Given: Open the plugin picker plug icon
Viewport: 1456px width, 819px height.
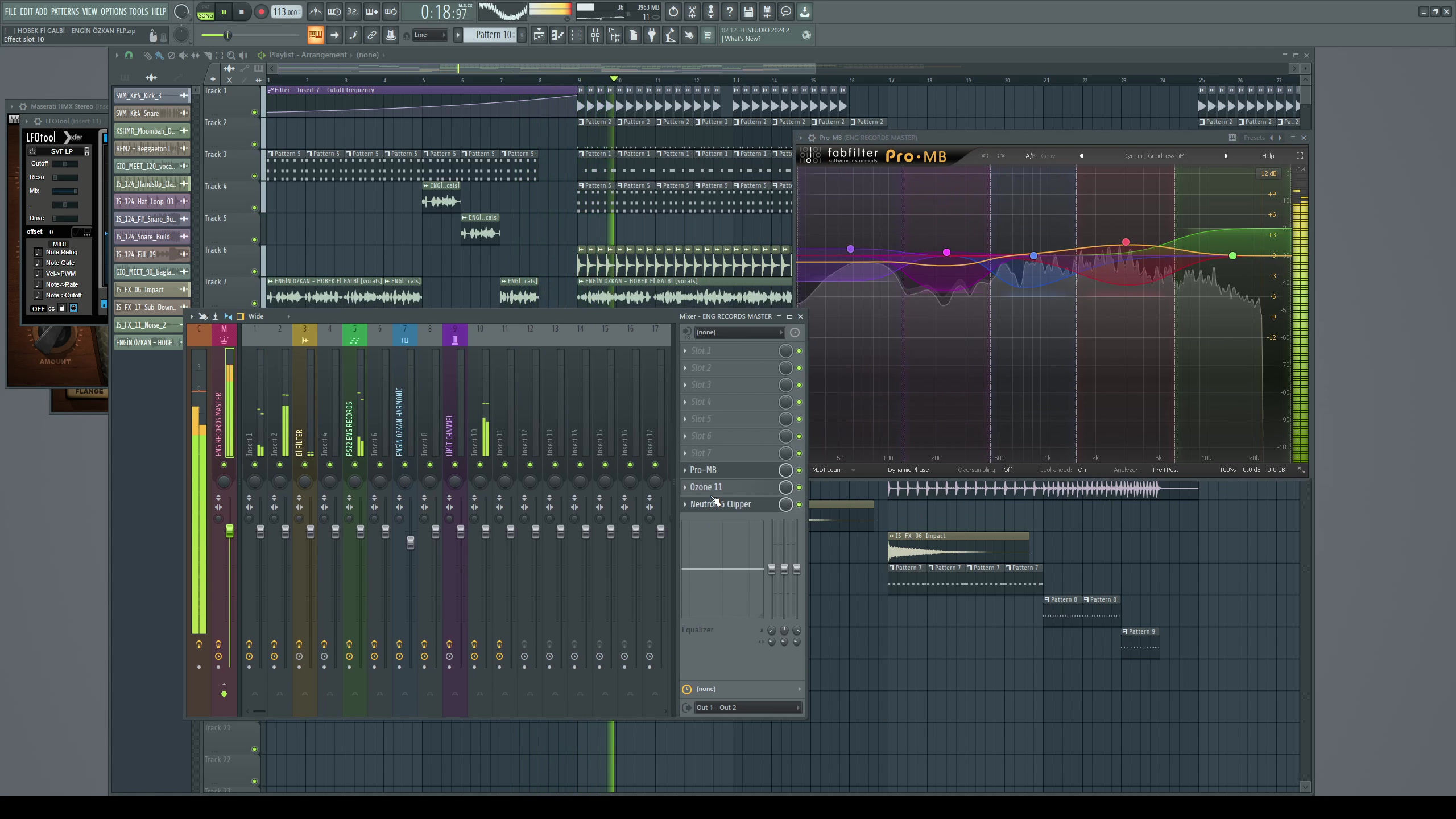Looking at the screenshot, I should (x=652, y=35).
